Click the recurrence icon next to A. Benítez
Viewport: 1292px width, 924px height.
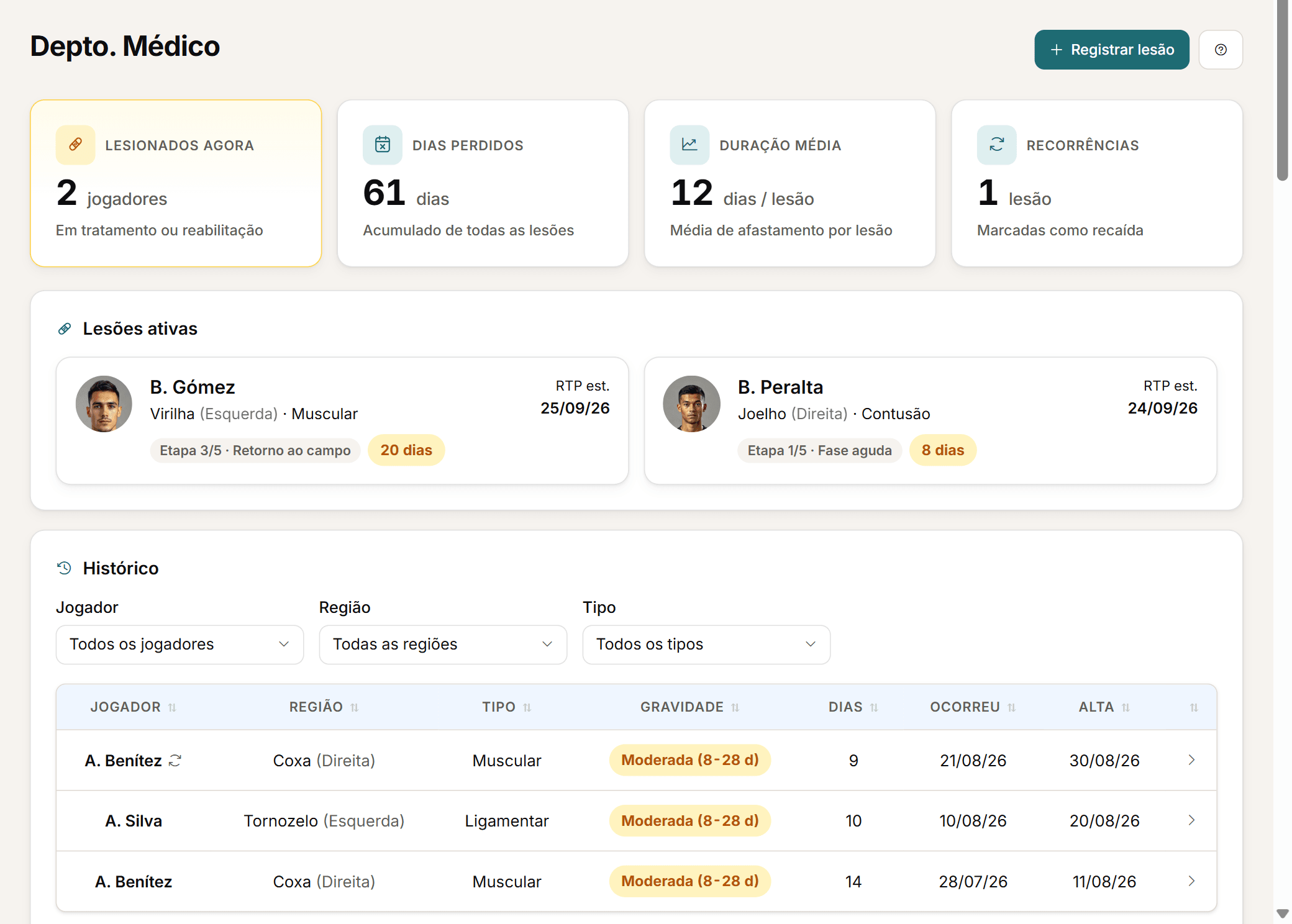(175, 760)
